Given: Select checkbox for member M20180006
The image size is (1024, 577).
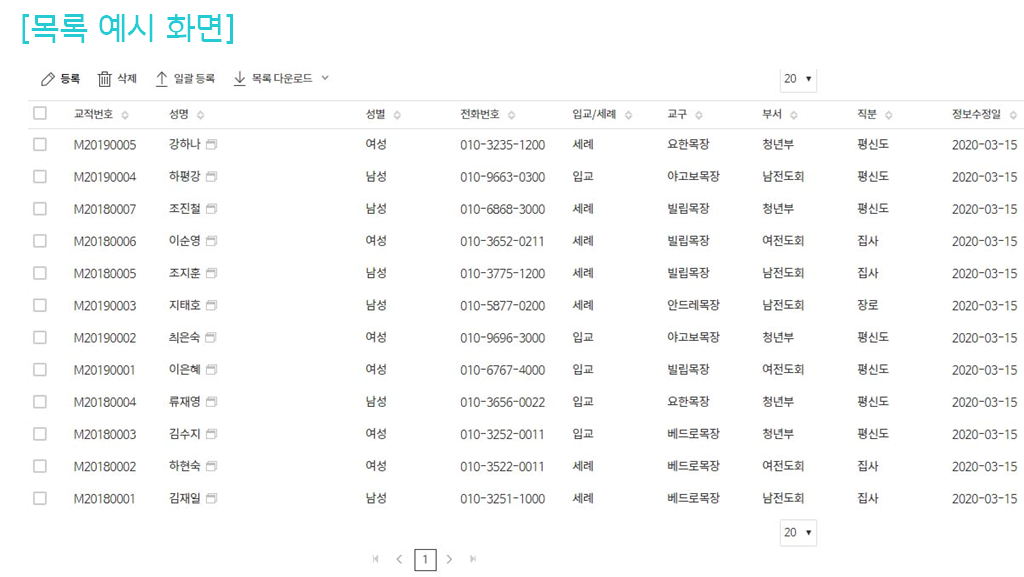Looking at the screenshot, I should click(x=40, y=241).
